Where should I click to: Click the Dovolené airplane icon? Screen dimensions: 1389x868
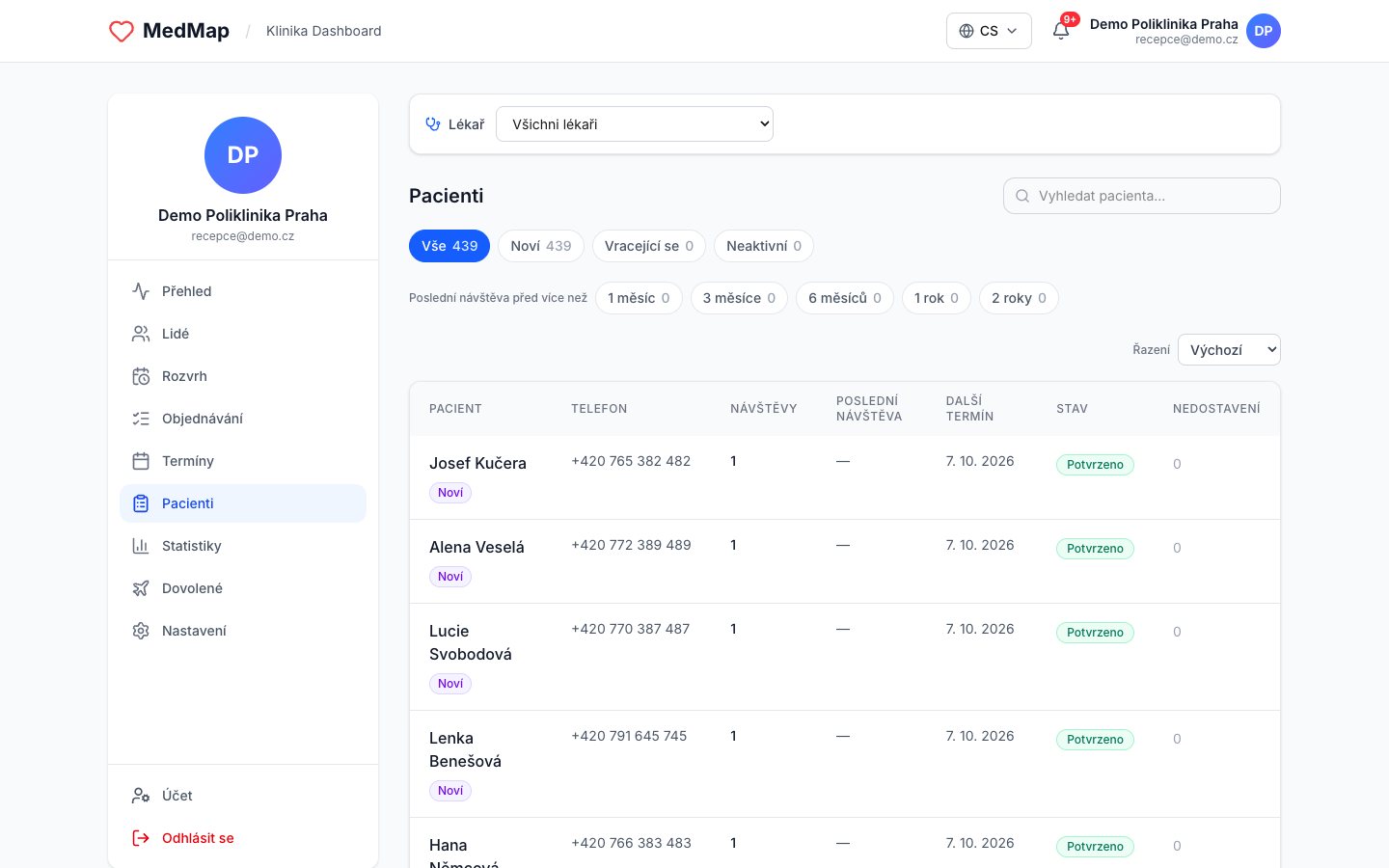pos(141,588)
